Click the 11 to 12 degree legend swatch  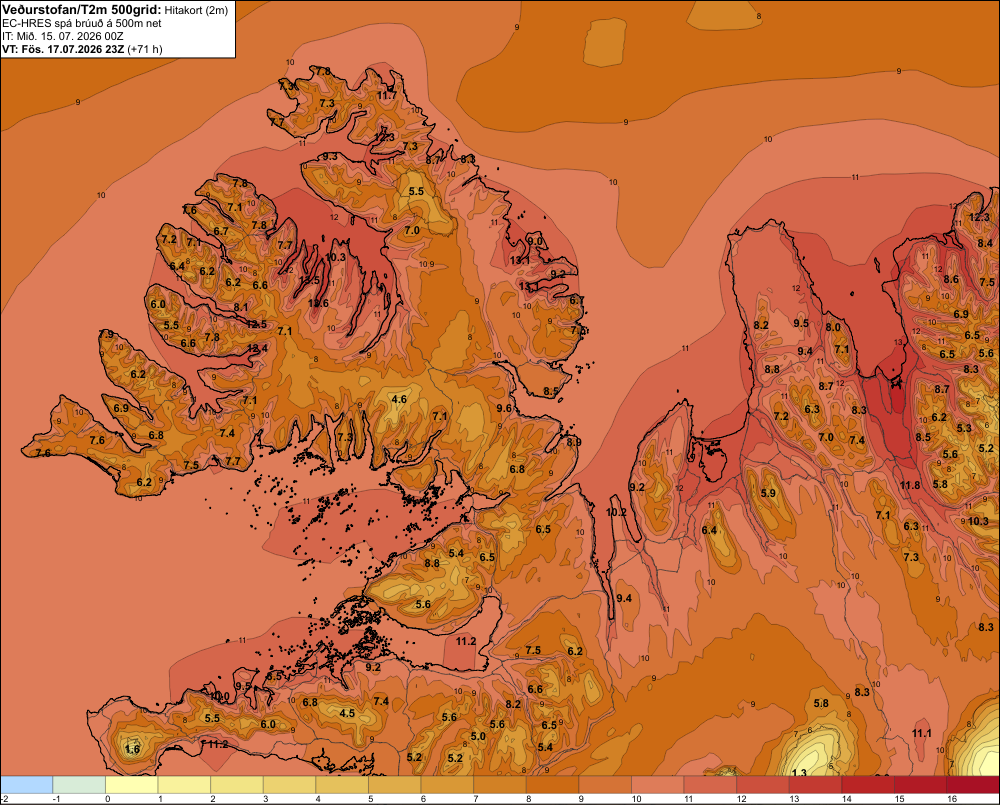710,785
